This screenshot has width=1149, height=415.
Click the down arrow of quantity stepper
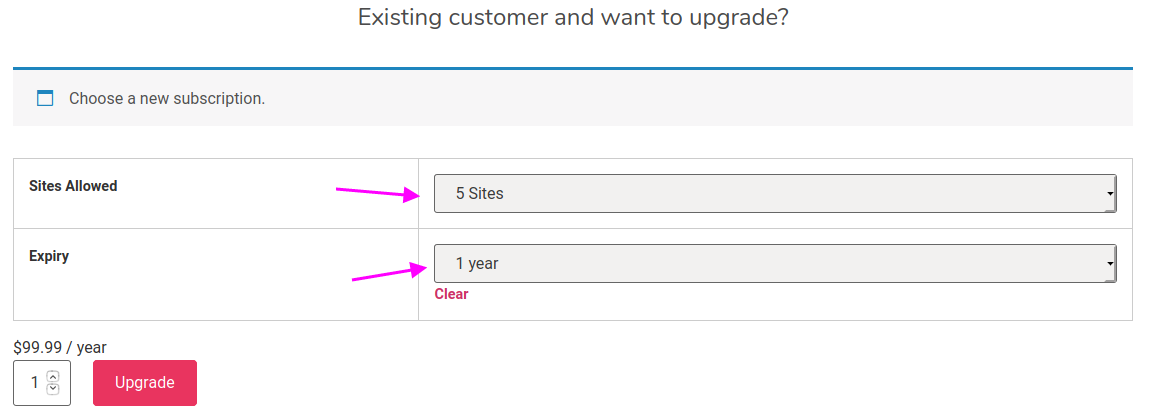[52, 389]
